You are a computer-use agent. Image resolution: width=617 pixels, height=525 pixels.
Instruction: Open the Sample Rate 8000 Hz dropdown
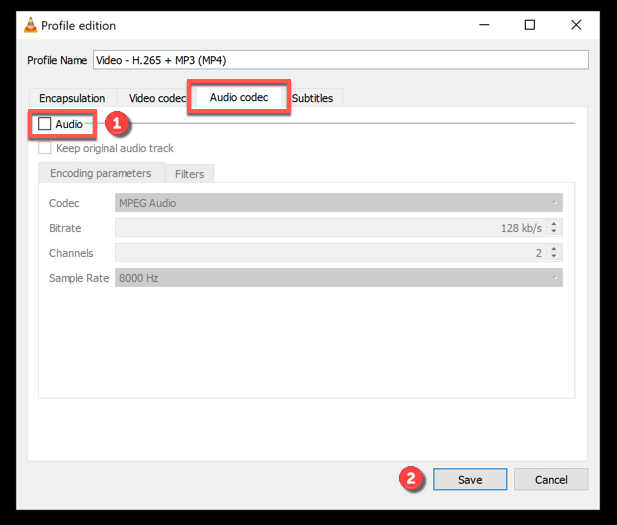(x=338, y=277)
